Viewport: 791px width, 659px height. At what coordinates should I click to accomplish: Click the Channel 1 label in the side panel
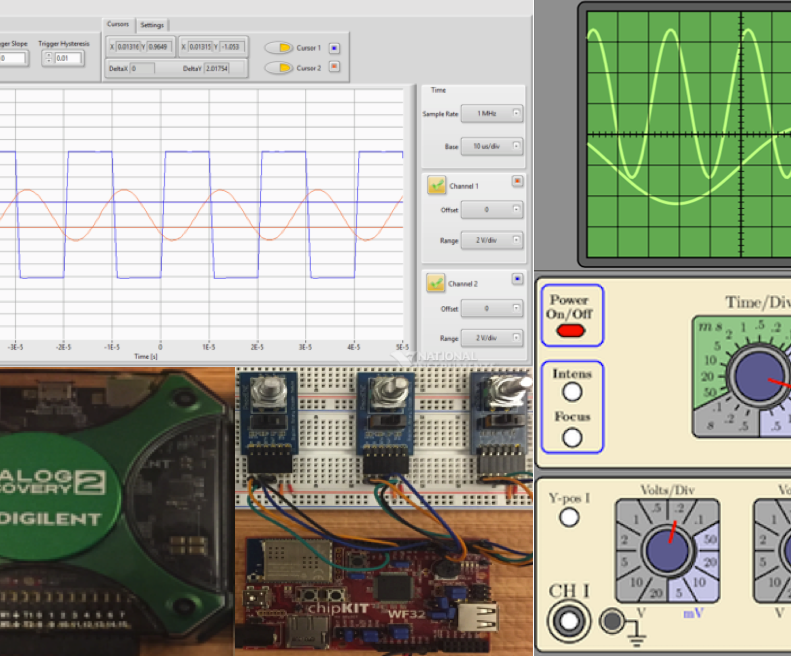click(x=464, y=186)
